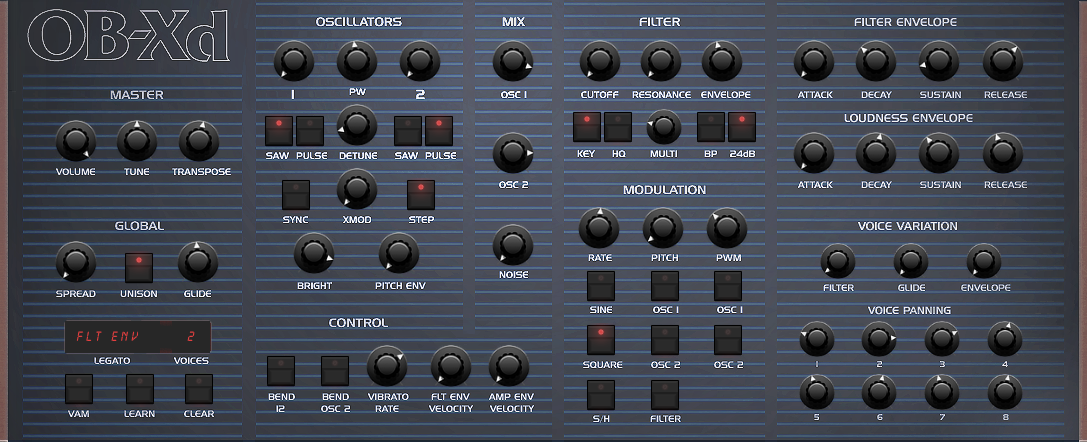Image resolution: width=1087 pixels, height=442 pixels.
Task: Select the SINE LFO waveform button
Action: [600, 285]
